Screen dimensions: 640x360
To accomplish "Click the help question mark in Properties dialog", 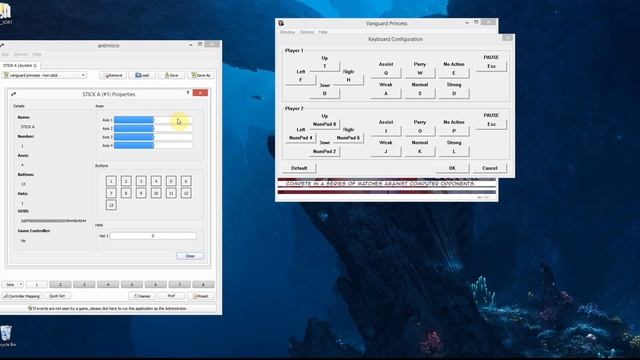I will [x=188, y=93].
